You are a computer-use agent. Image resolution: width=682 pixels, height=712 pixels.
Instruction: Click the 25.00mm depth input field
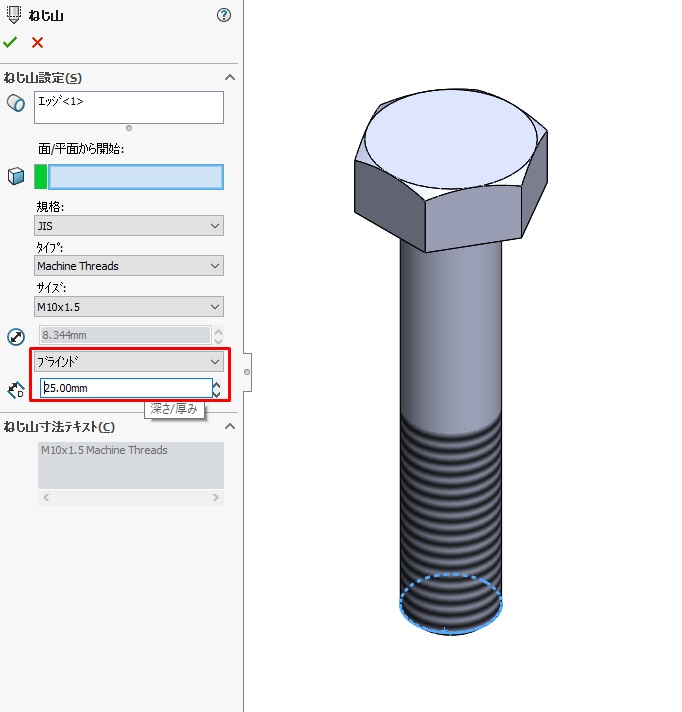125,388
